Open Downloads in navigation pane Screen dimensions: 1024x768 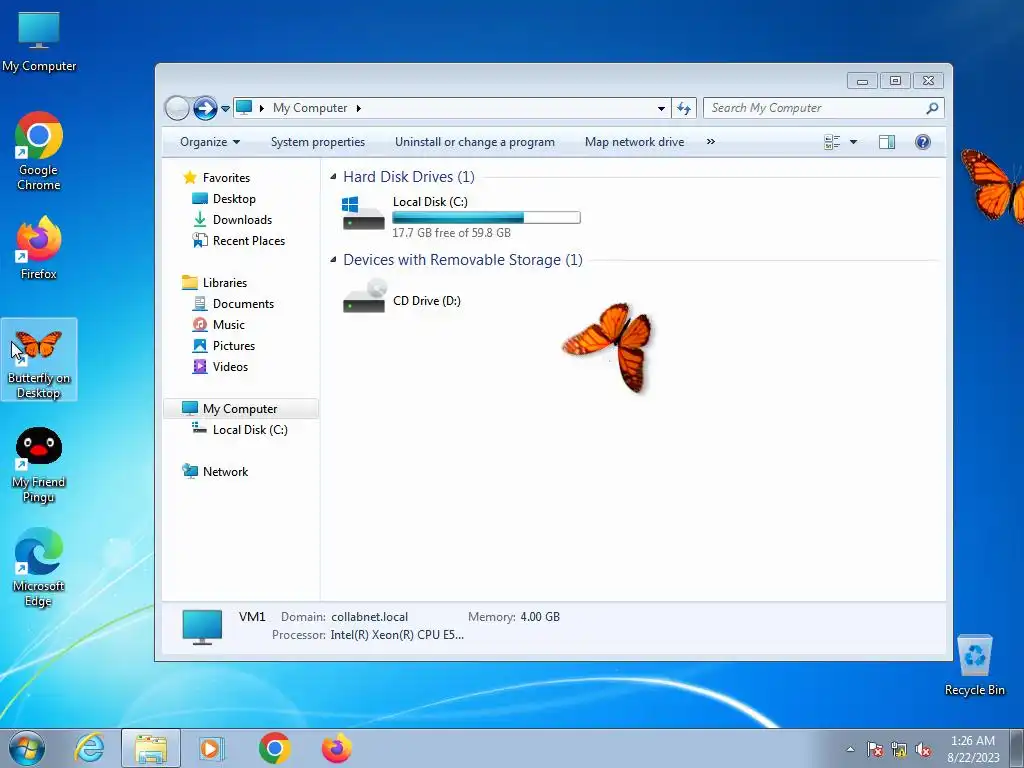click(242, 219)
